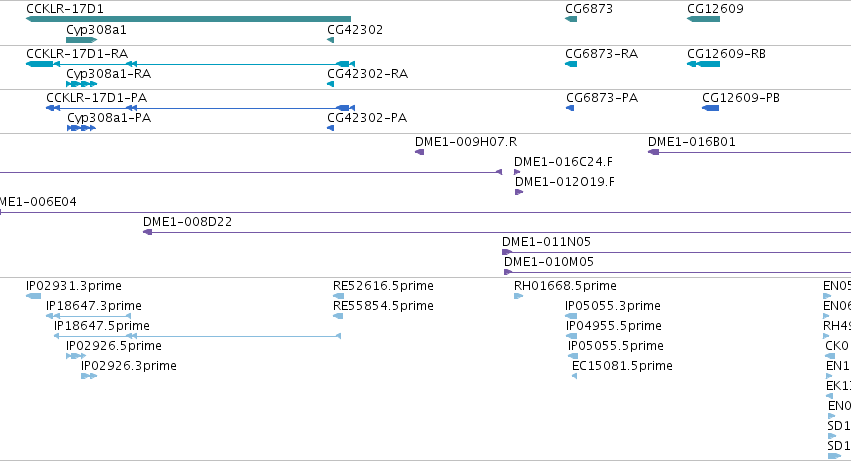Select CG42302-RA transcript arrow
The width and height of the screenshot is (851, 461).
331,84
